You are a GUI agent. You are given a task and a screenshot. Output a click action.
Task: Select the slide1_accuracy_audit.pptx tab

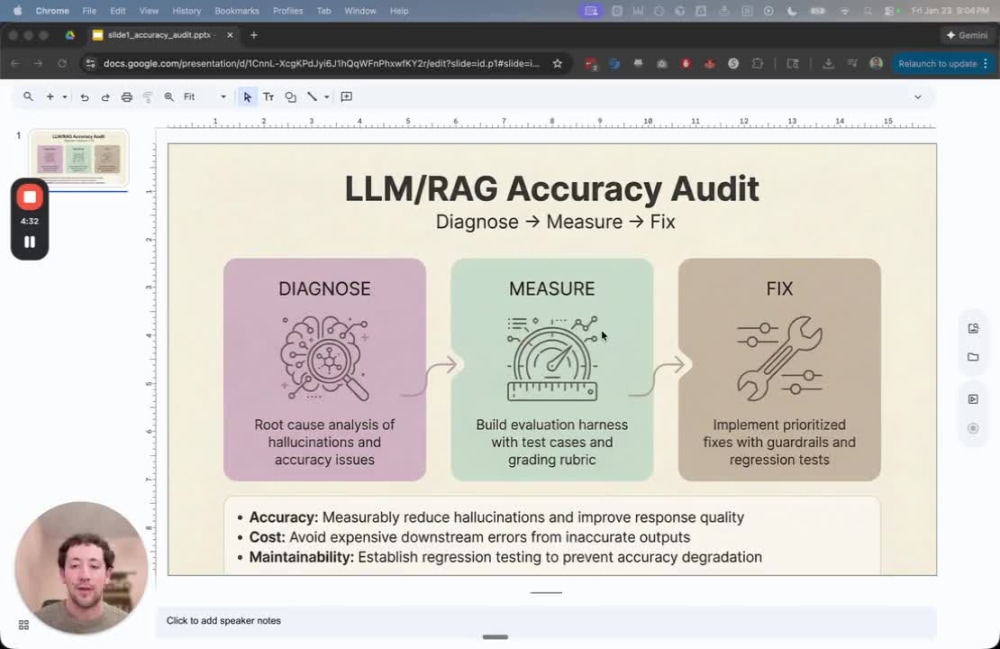pyautogui.click(x=159, y=35)
